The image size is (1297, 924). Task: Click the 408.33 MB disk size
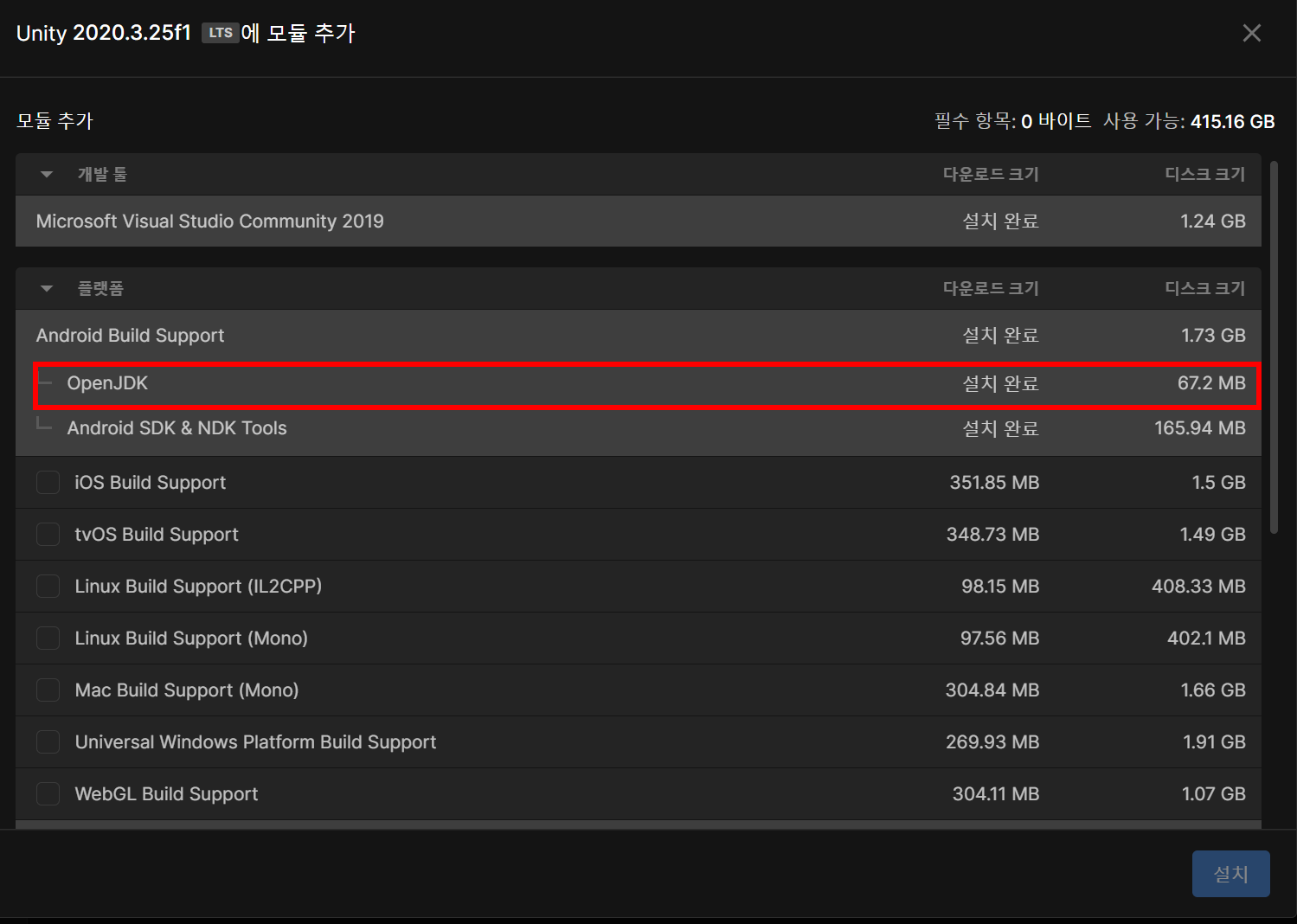click(x=1198, y=587)
